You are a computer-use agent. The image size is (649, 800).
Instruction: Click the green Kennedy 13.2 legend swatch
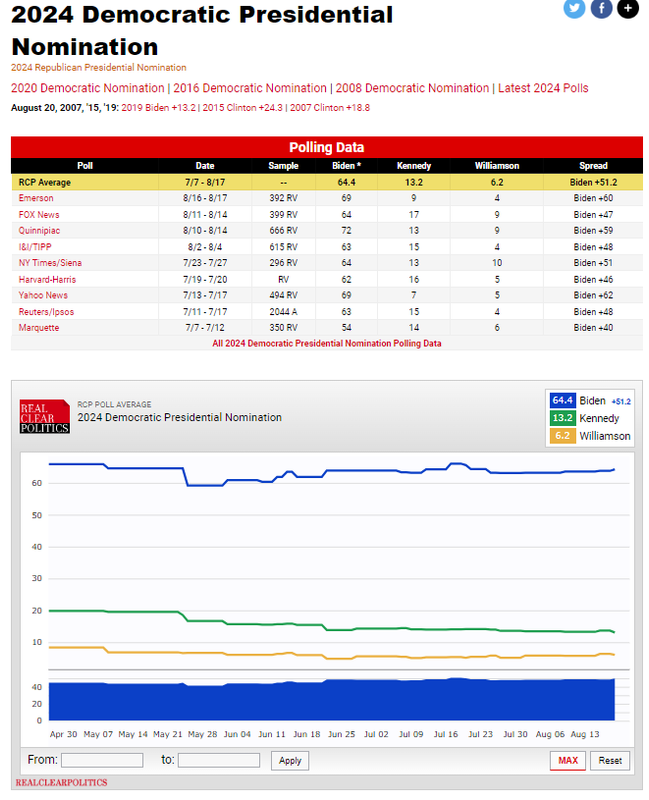point(563,418)
